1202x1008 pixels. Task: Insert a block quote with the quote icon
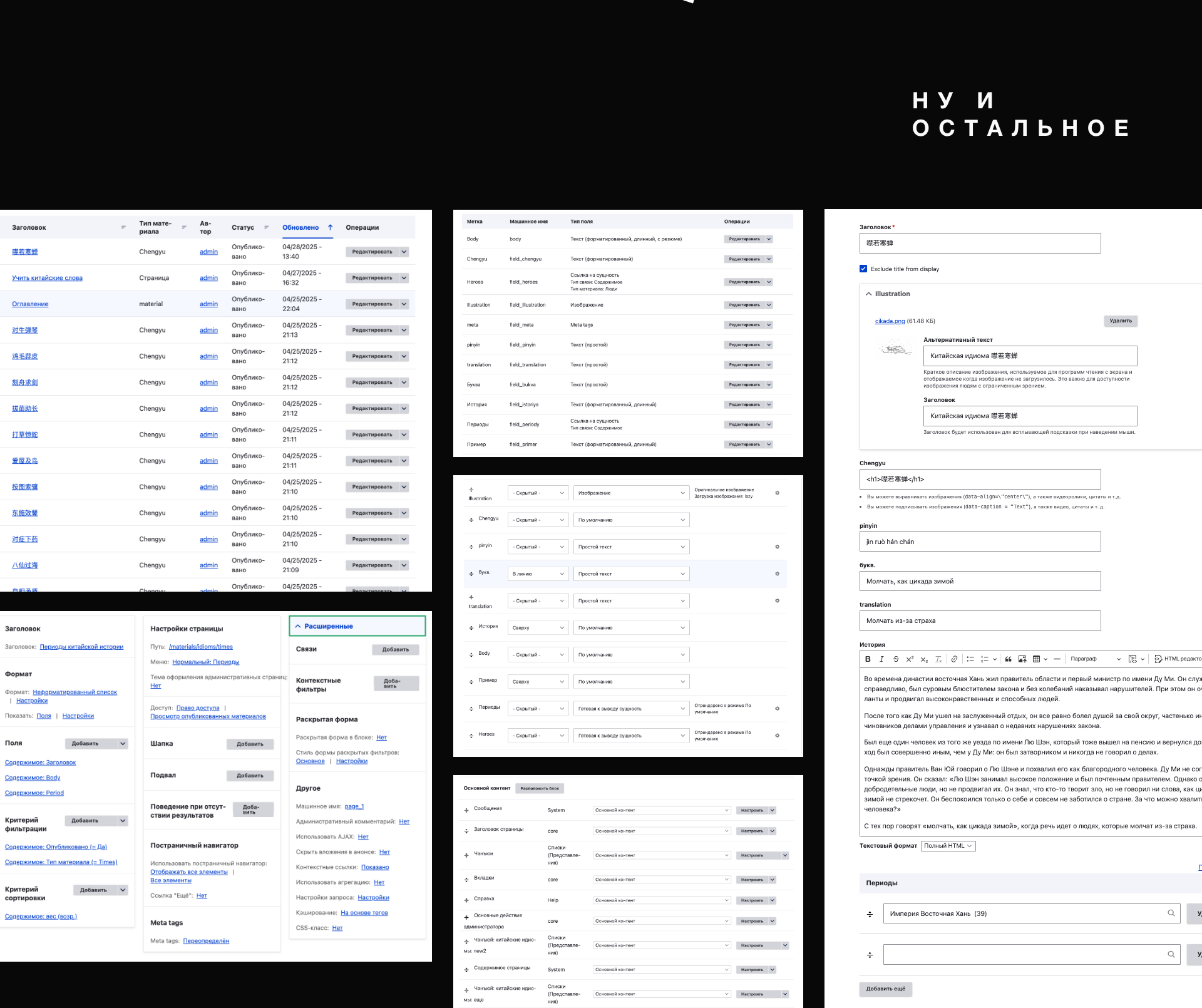[1008, 659]
